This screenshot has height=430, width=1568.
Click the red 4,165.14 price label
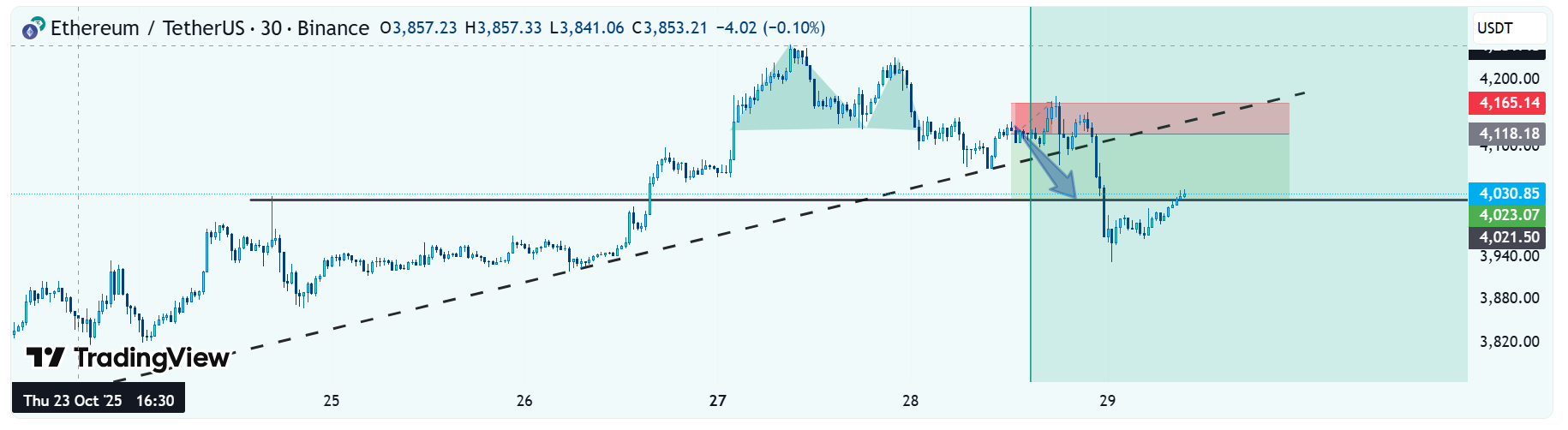(1509, 103)
